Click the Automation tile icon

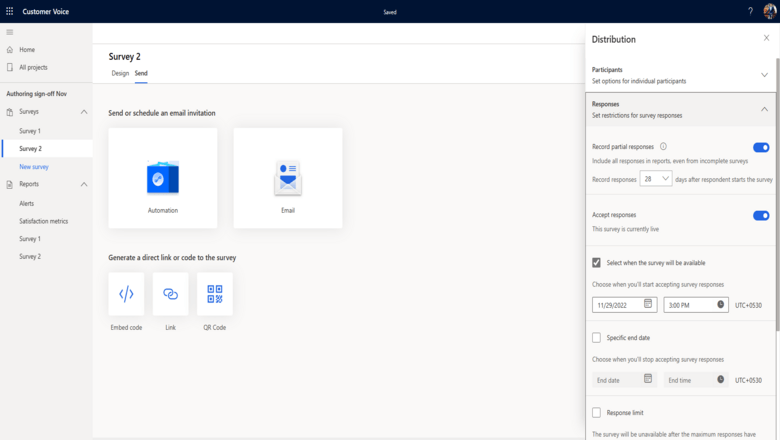point(162,177)
